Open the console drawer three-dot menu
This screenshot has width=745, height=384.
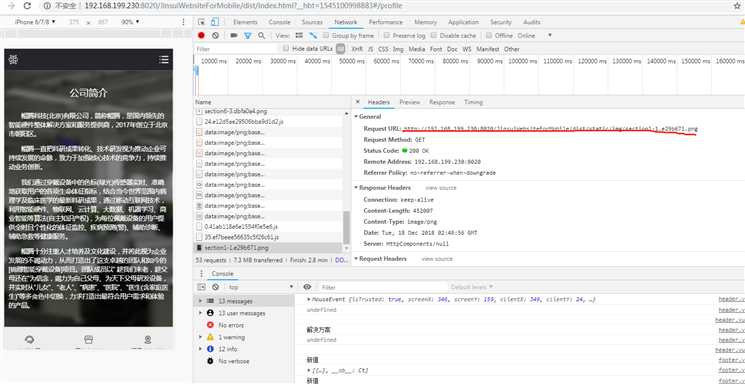(201, 274)
